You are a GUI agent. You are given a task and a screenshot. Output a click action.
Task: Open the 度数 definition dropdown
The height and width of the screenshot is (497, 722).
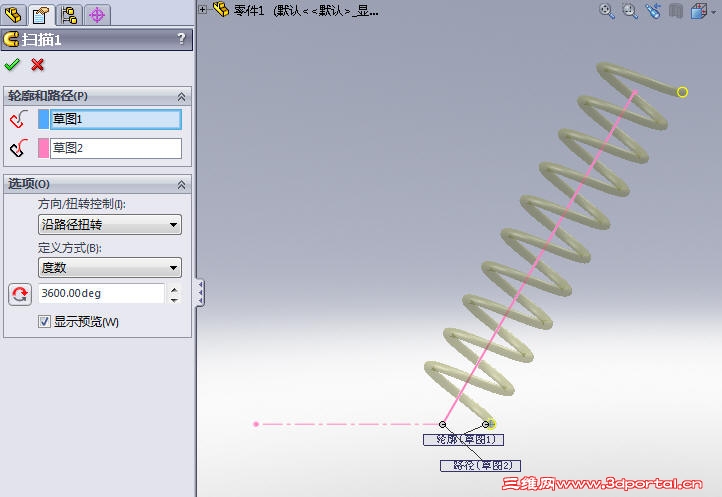tap(110, 267)
